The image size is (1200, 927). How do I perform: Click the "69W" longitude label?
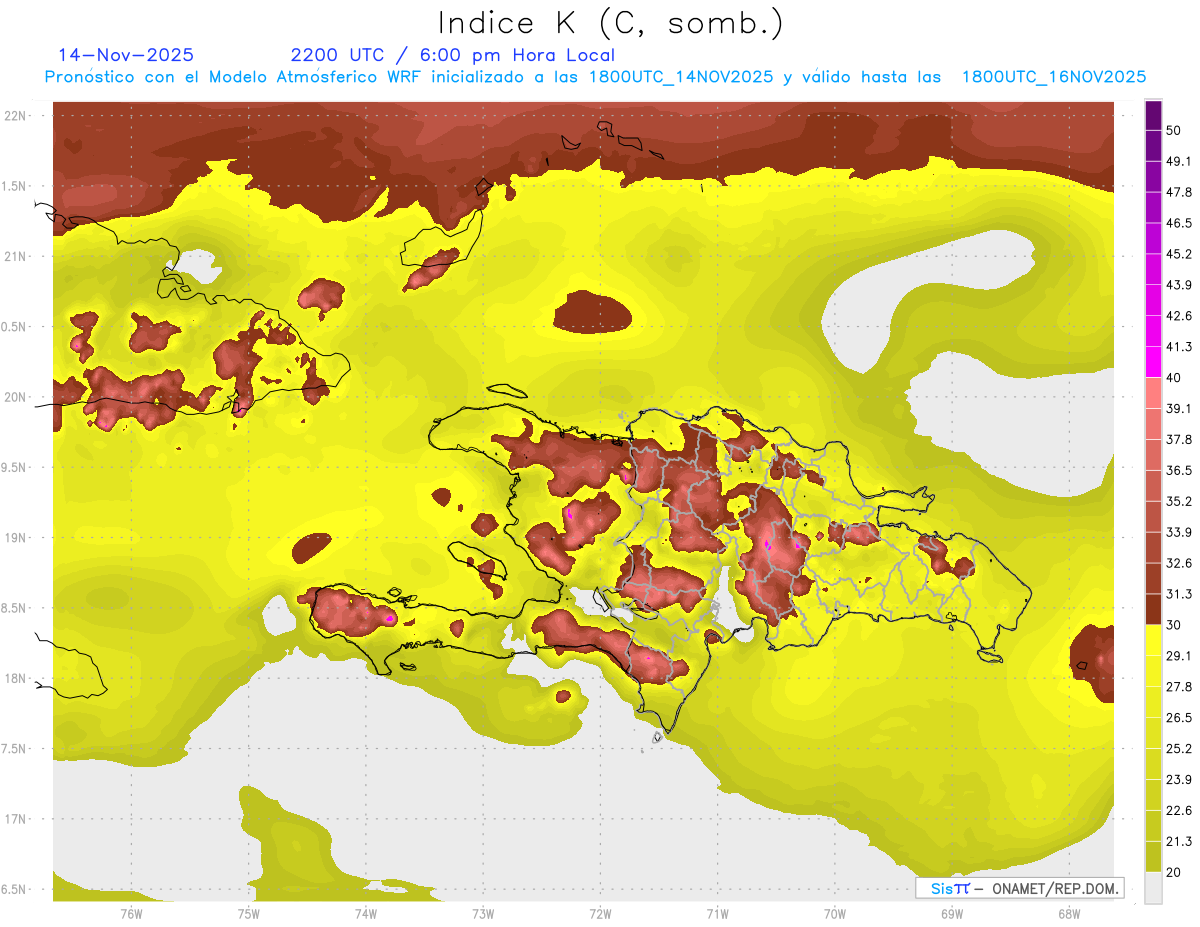[951, 913]
